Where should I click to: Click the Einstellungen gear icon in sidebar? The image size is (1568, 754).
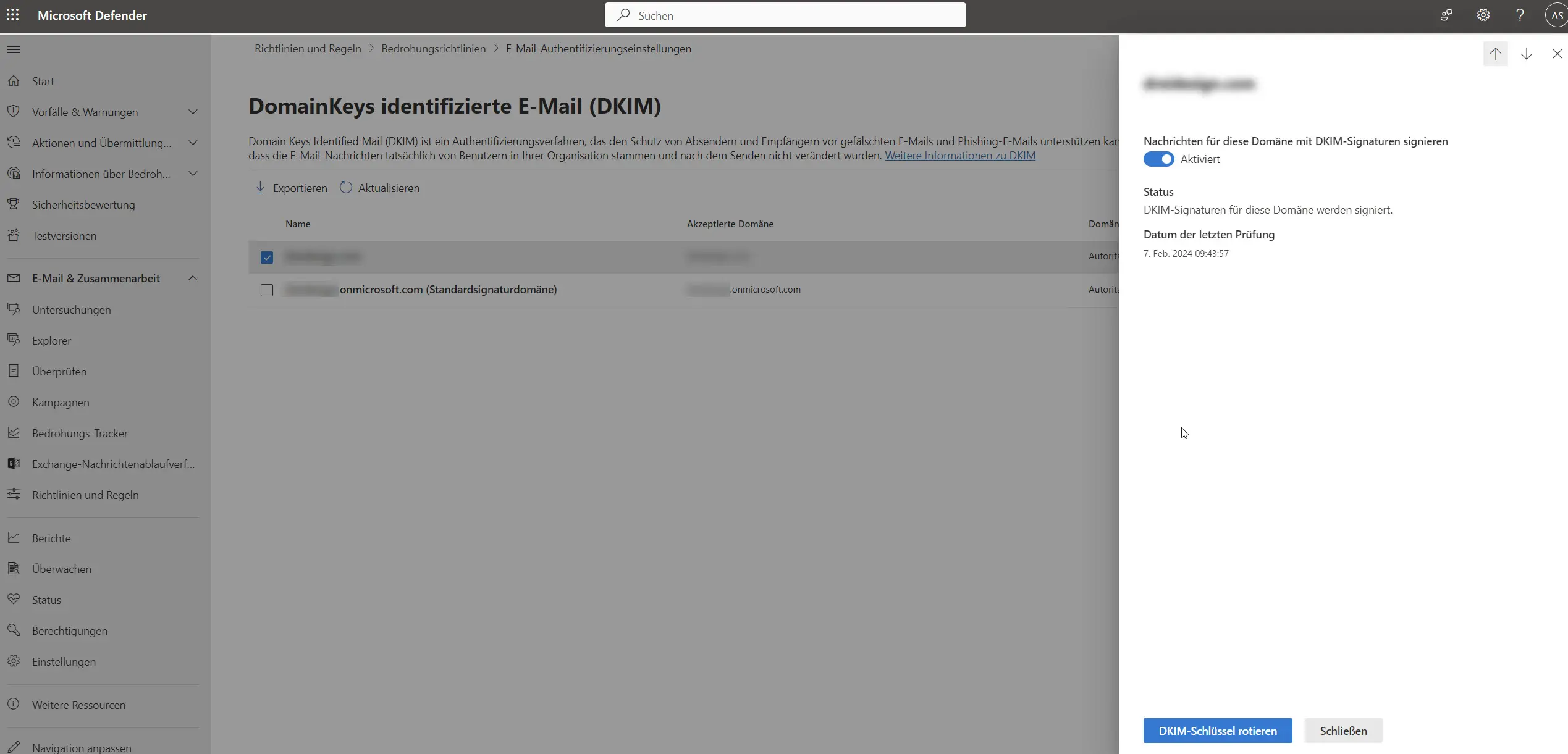[x=14, y=661]
